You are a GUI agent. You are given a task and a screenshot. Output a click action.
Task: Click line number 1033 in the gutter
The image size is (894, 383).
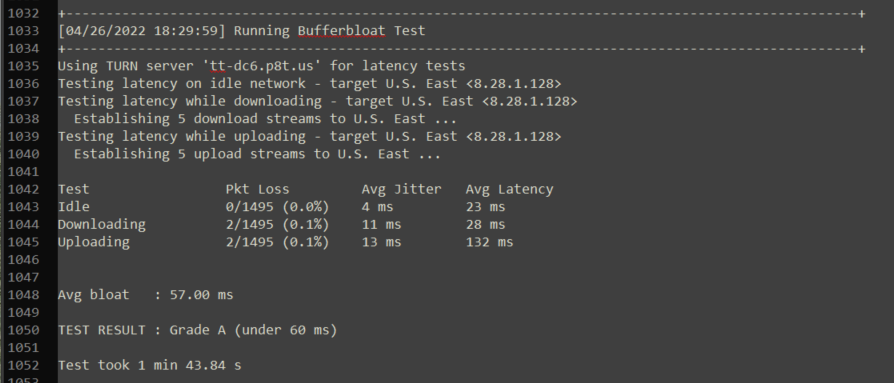[23, 31]
